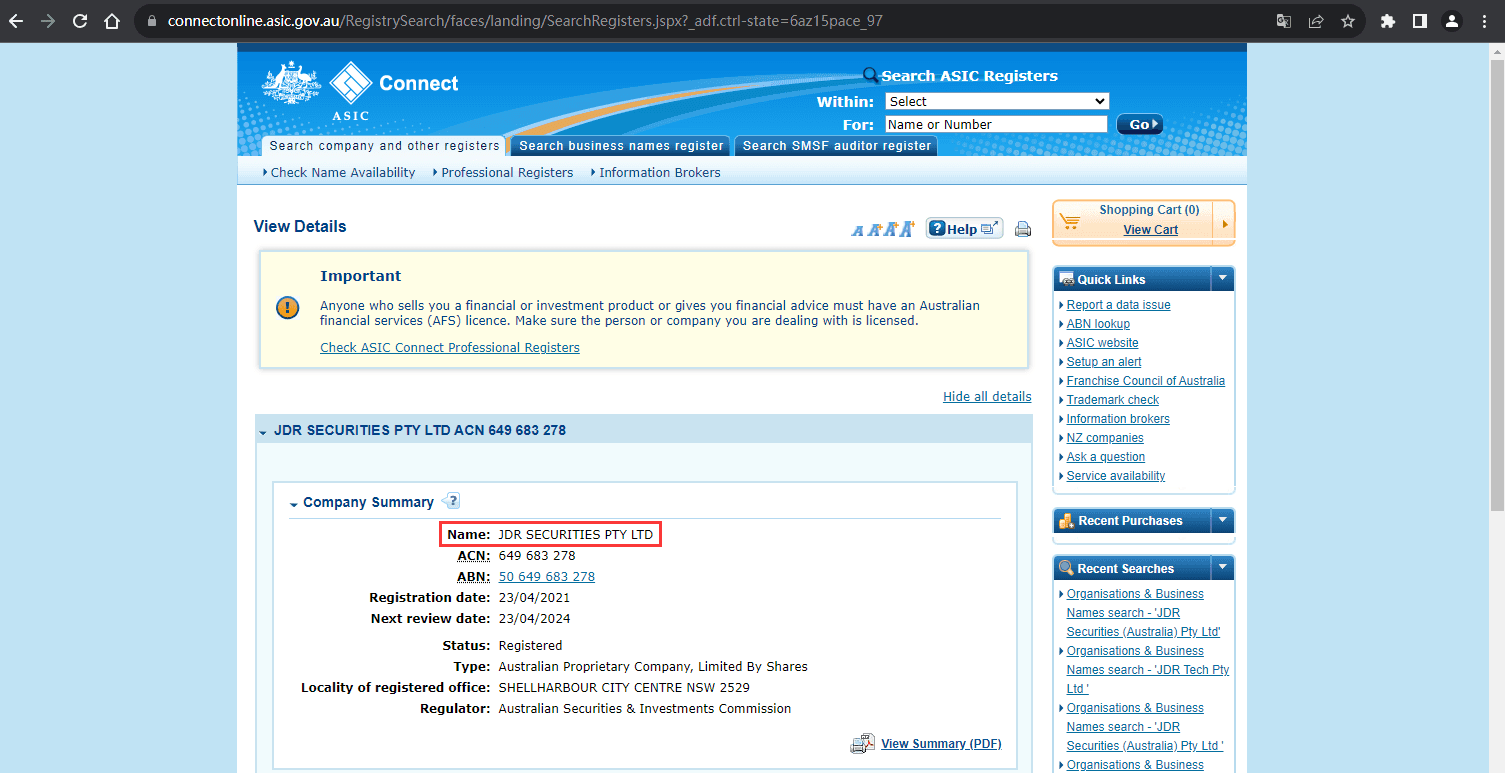Image resolution: width=1505 pixels, height=773 pixels.
Task: Switch to Search SMSF auditor register tab
Action: click(836, 146)
